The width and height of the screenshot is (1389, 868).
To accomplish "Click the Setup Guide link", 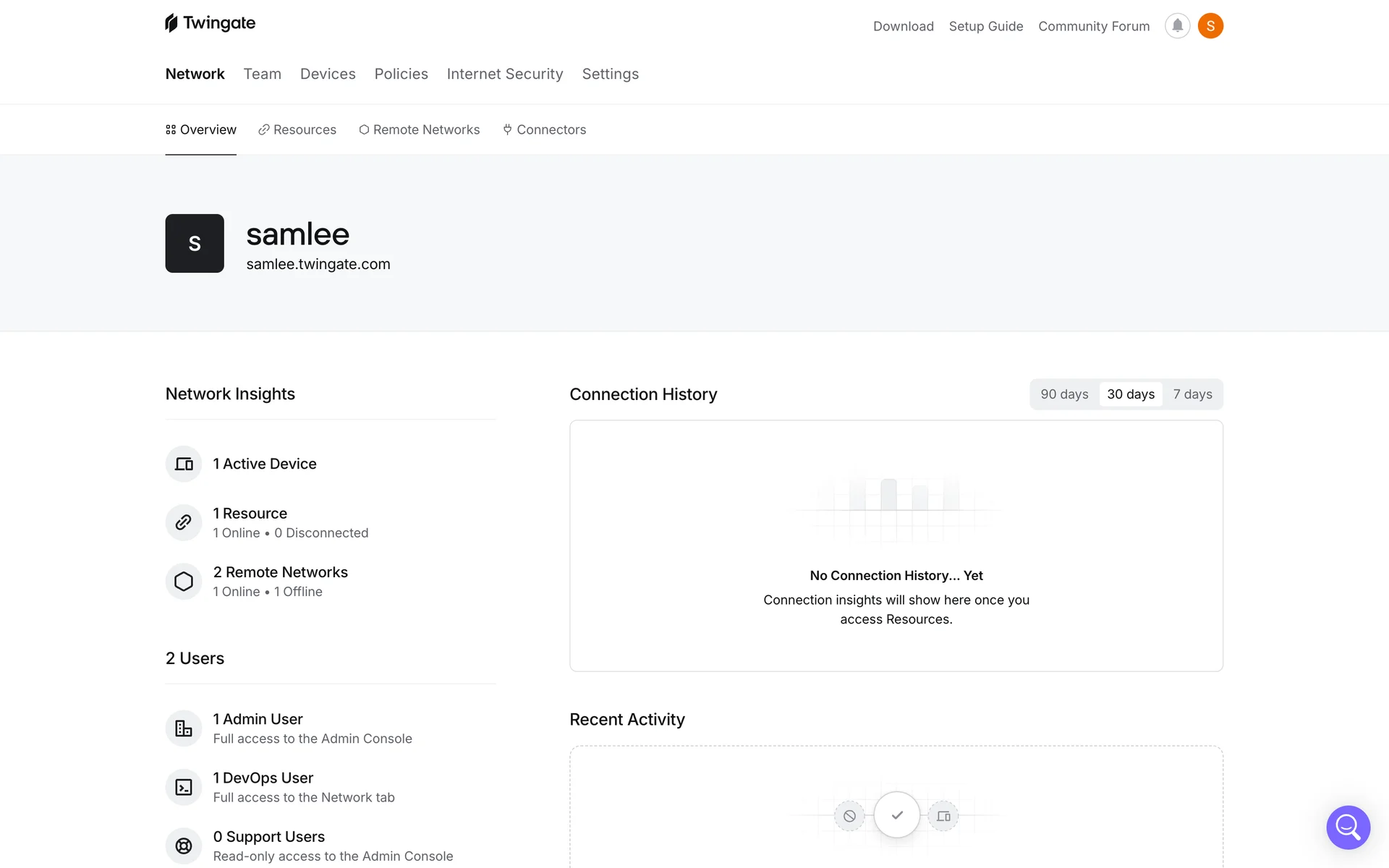I will coord(986,26).
